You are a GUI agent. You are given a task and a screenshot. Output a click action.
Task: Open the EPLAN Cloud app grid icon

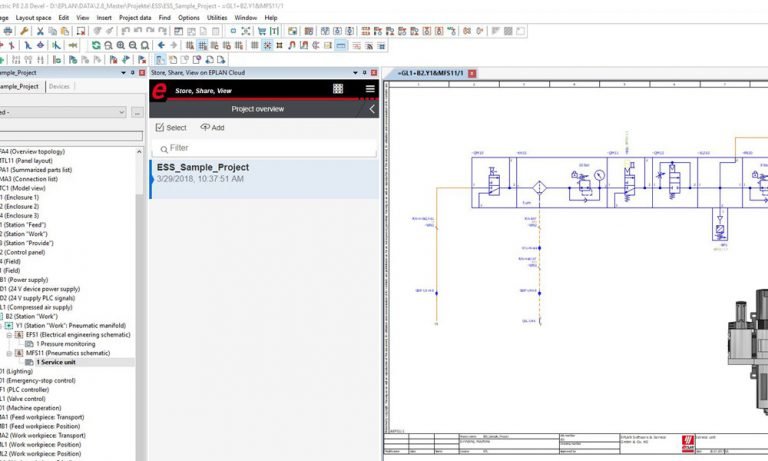point(338,89)
